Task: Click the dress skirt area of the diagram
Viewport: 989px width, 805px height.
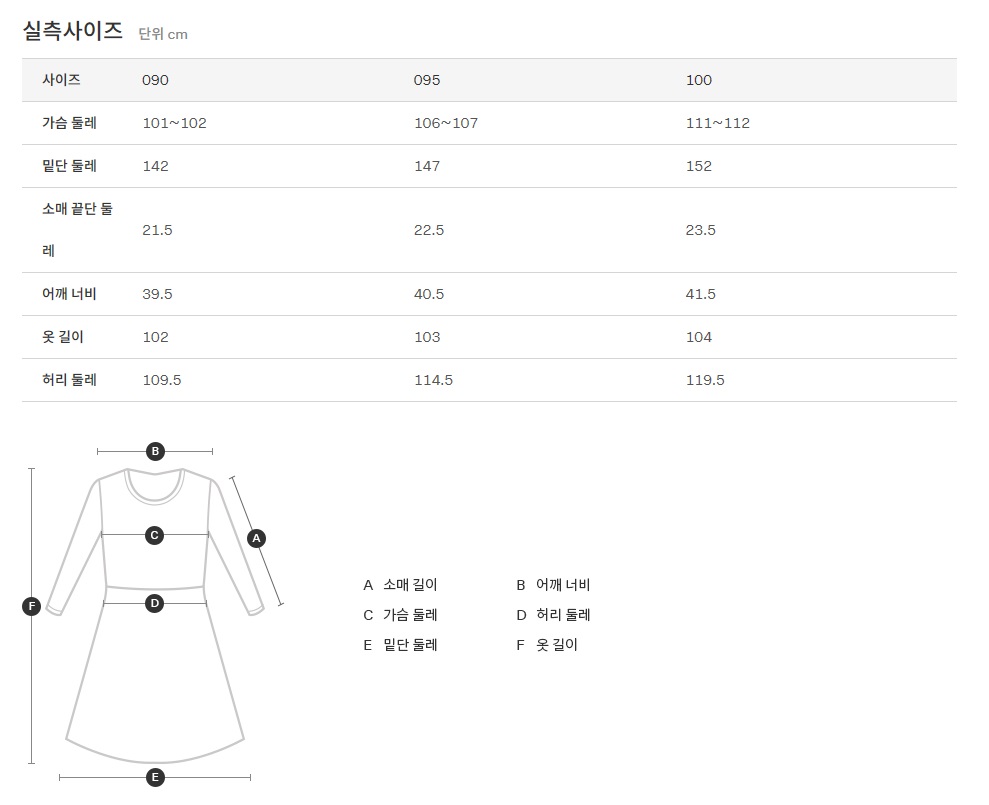Action: 155,680
